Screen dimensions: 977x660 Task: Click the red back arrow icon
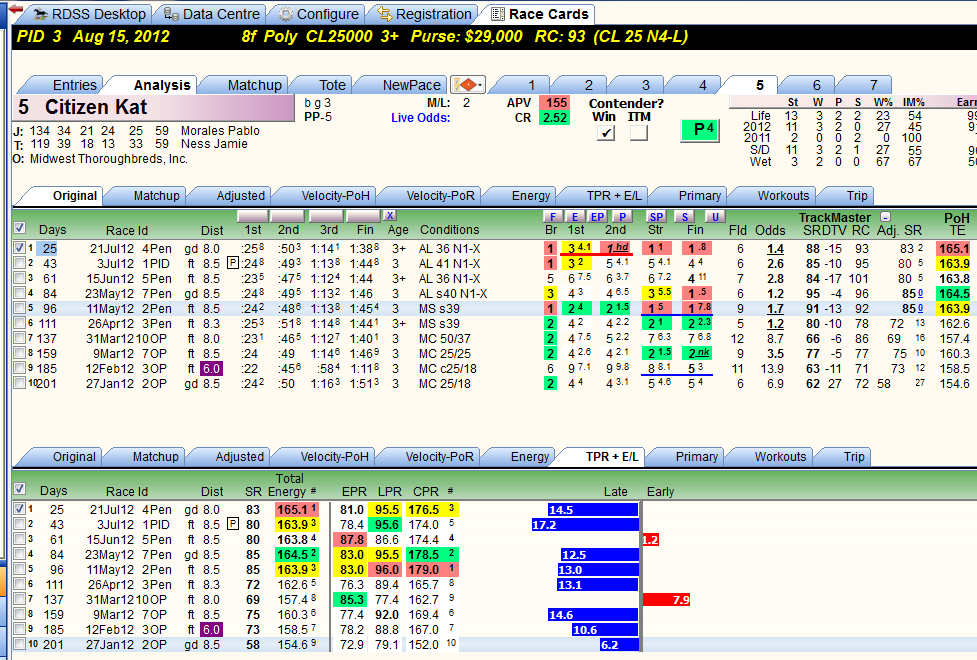(x=15, y=11)
